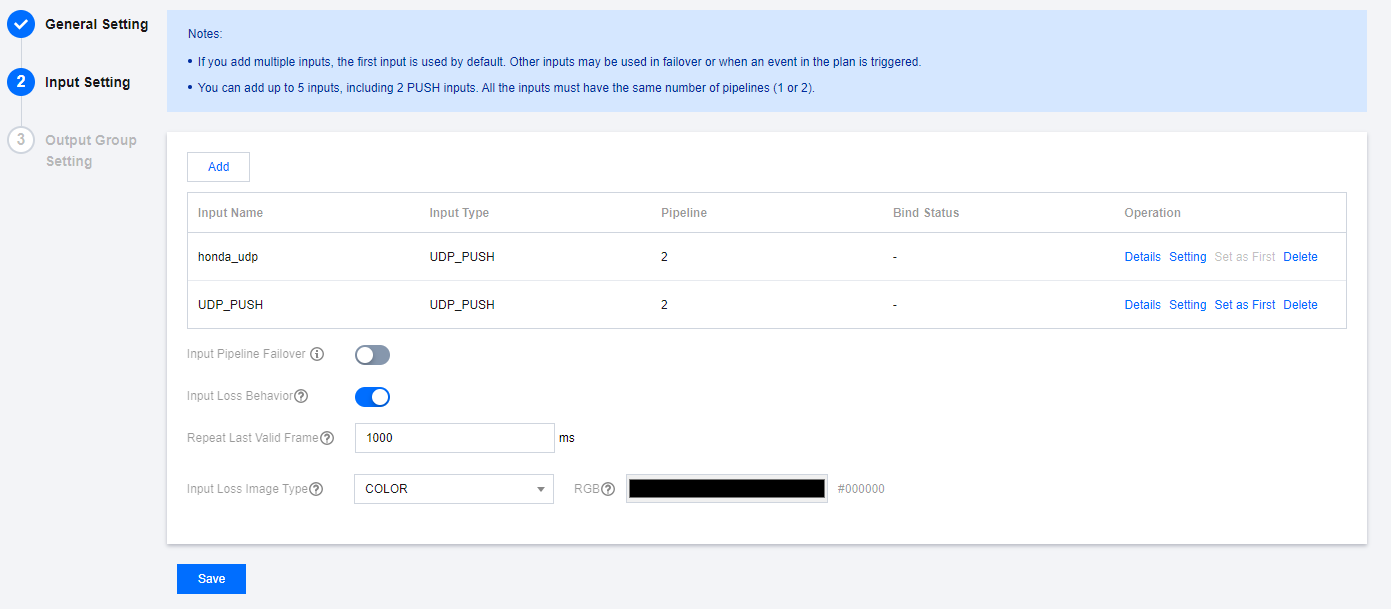Click the General Setting checkmark step icon
This screenshot has height=609, width=1391.
tap(21, 24)
